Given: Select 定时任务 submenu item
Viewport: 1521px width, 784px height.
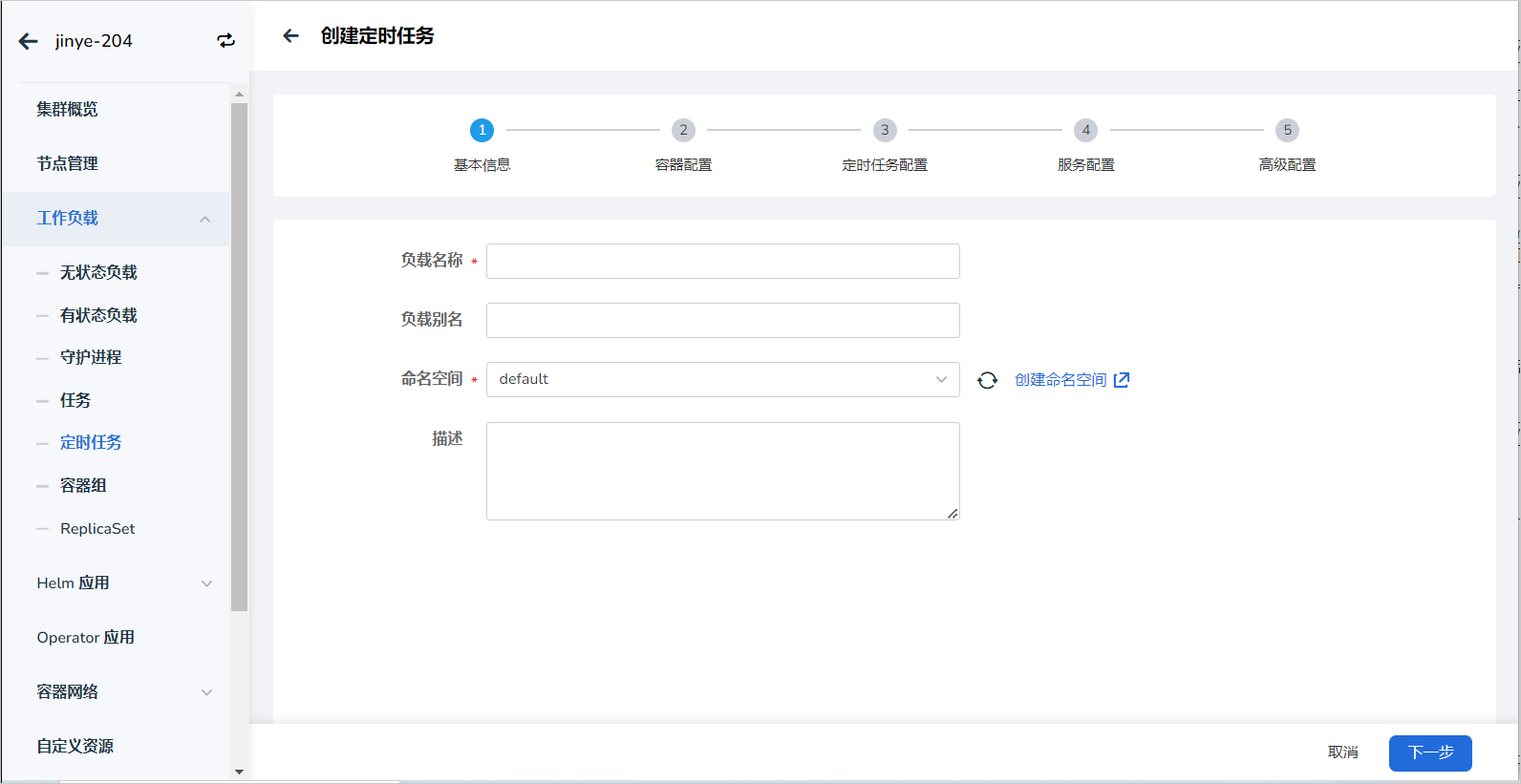Looking at the screenshot, I should (91, 442).
